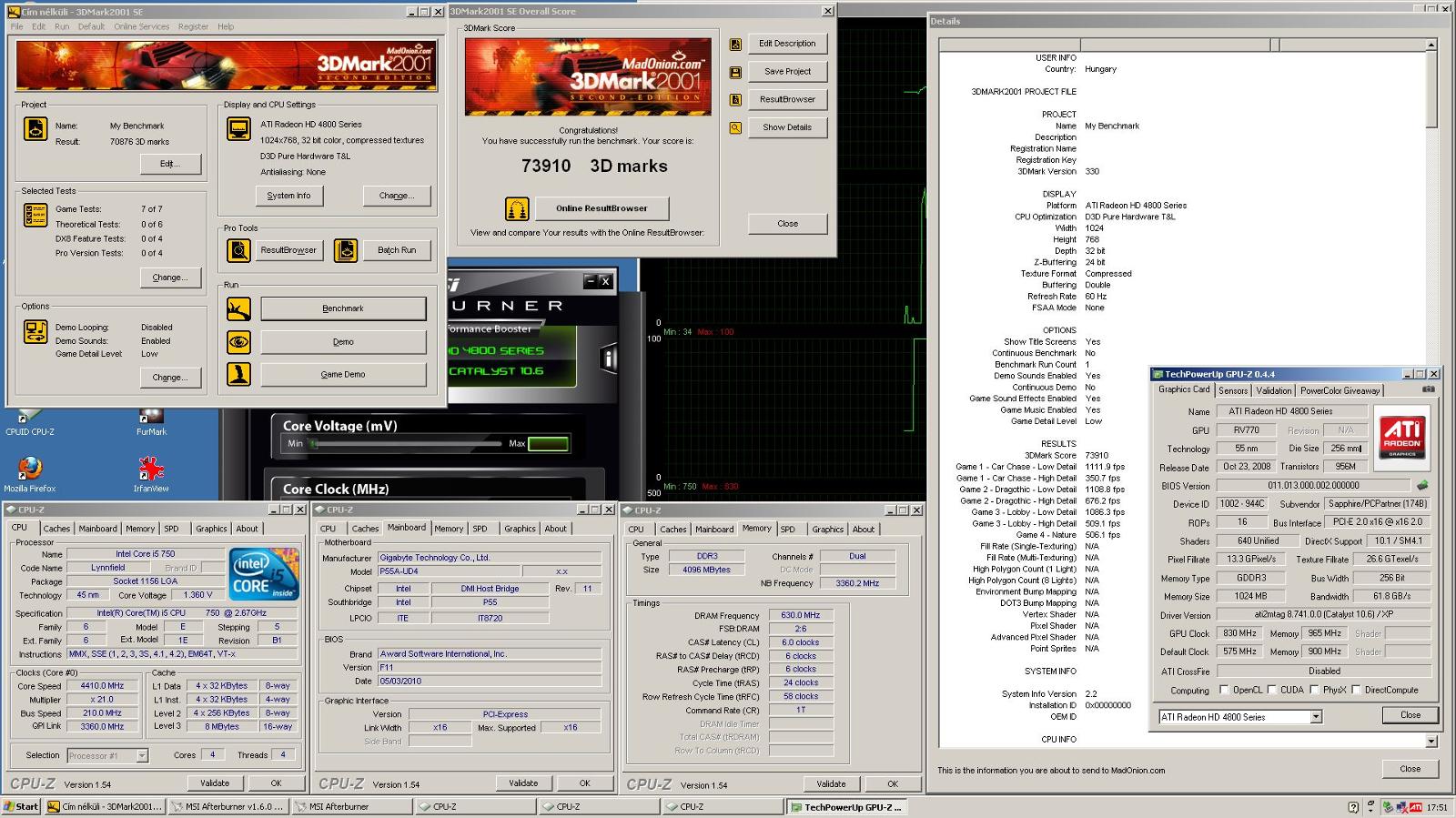Screen dimensions: 1456x818
Task: Open the Processor #1 selection dropdown in CPU-Z
Action: click(x=142, y=755)
